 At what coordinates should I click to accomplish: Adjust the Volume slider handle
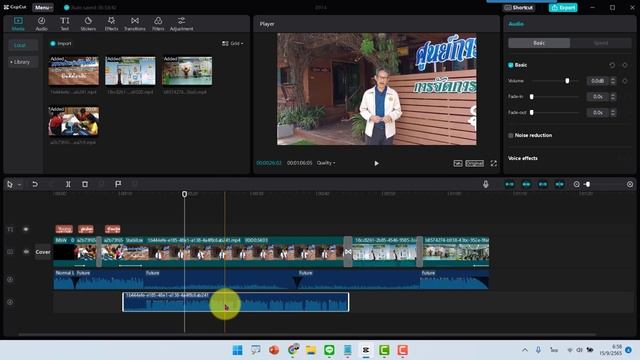(x=567, y=81)
